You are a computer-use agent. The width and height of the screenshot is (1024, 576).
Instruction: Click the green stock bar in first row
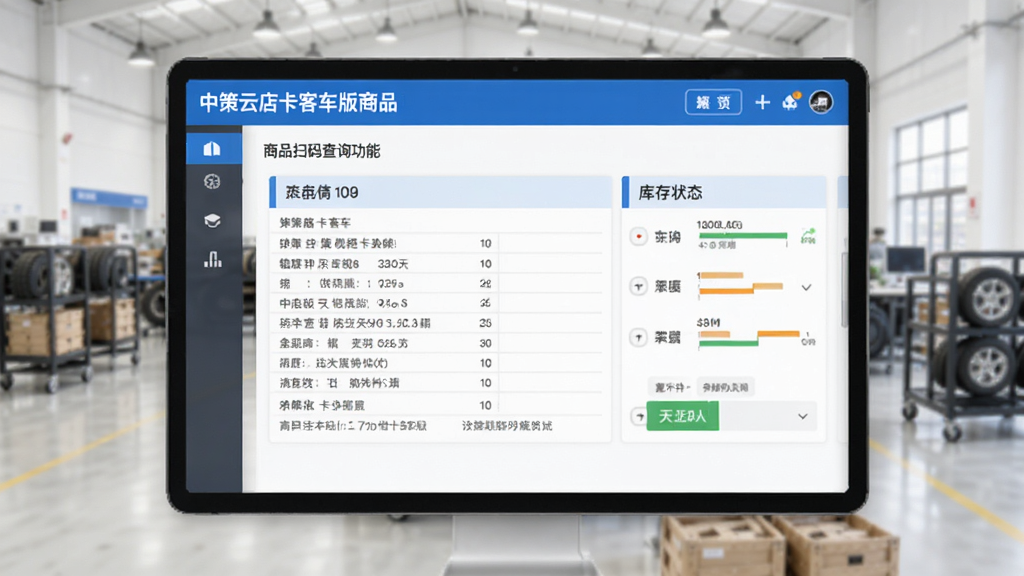pos(743,236)
